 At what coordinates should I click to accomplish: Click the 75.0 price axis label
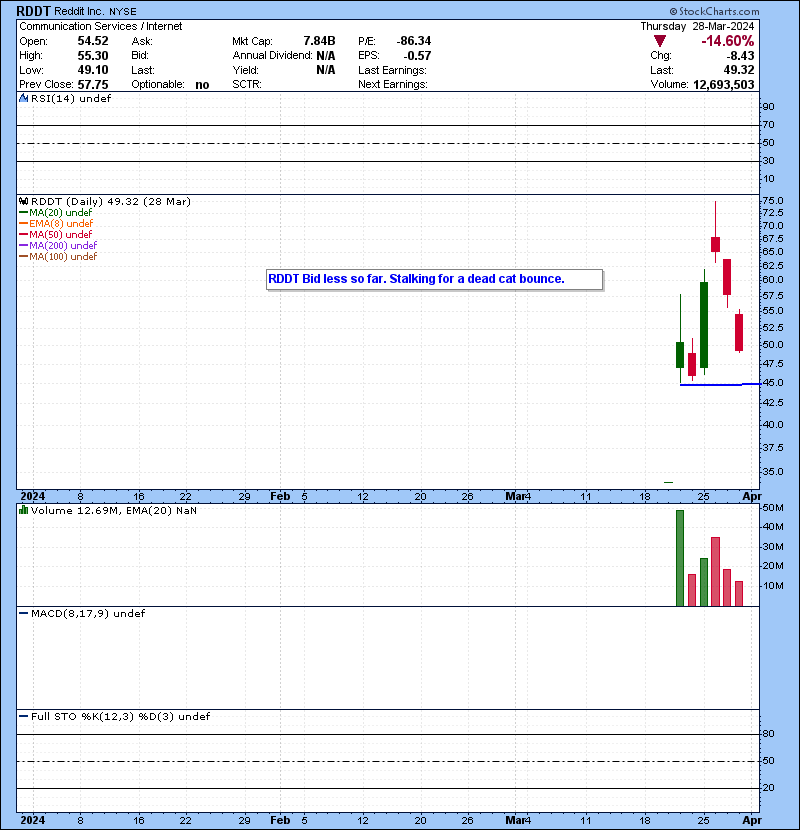pyautogui.click(x=773, y=201)
